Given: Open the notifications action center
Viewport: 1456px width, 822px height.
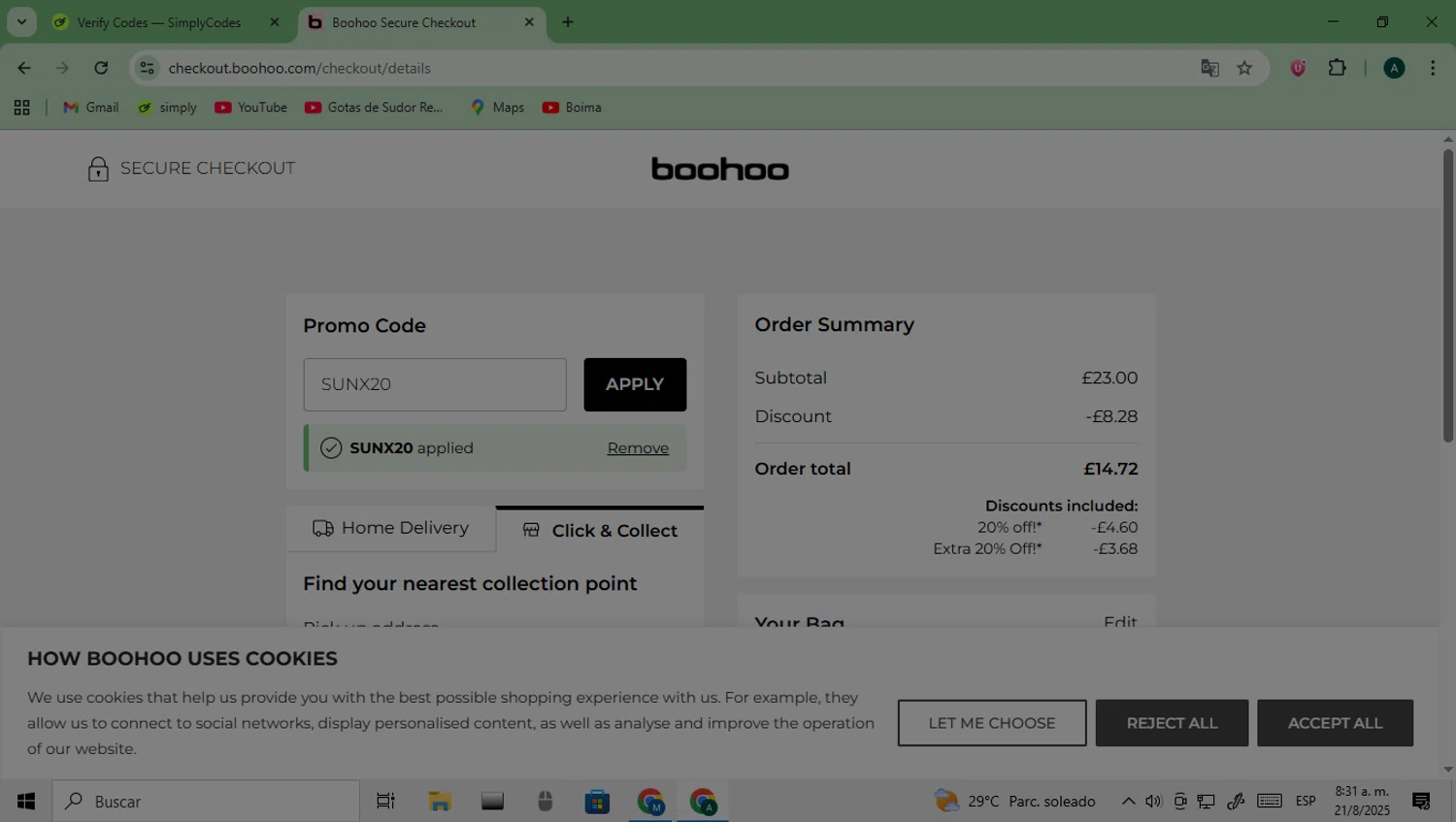Looking at the screenshot, I should [1421, 801].
